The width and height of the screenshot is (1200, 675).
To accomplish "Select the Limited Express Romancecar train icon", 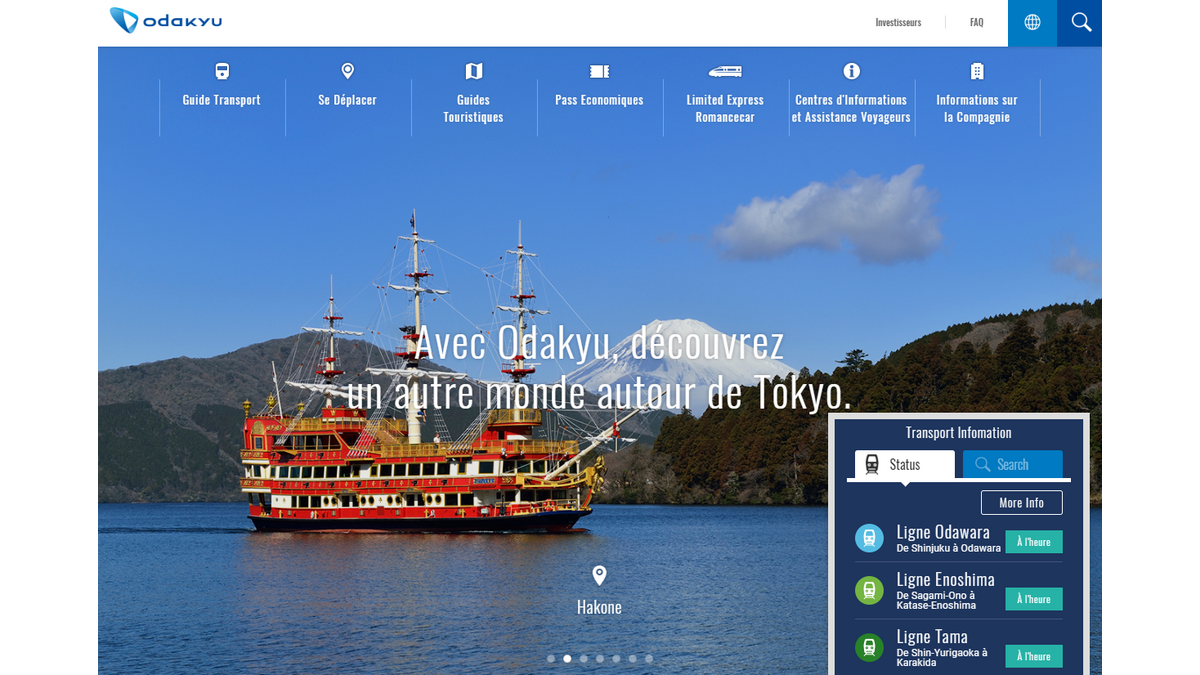I will pos(725,71).
